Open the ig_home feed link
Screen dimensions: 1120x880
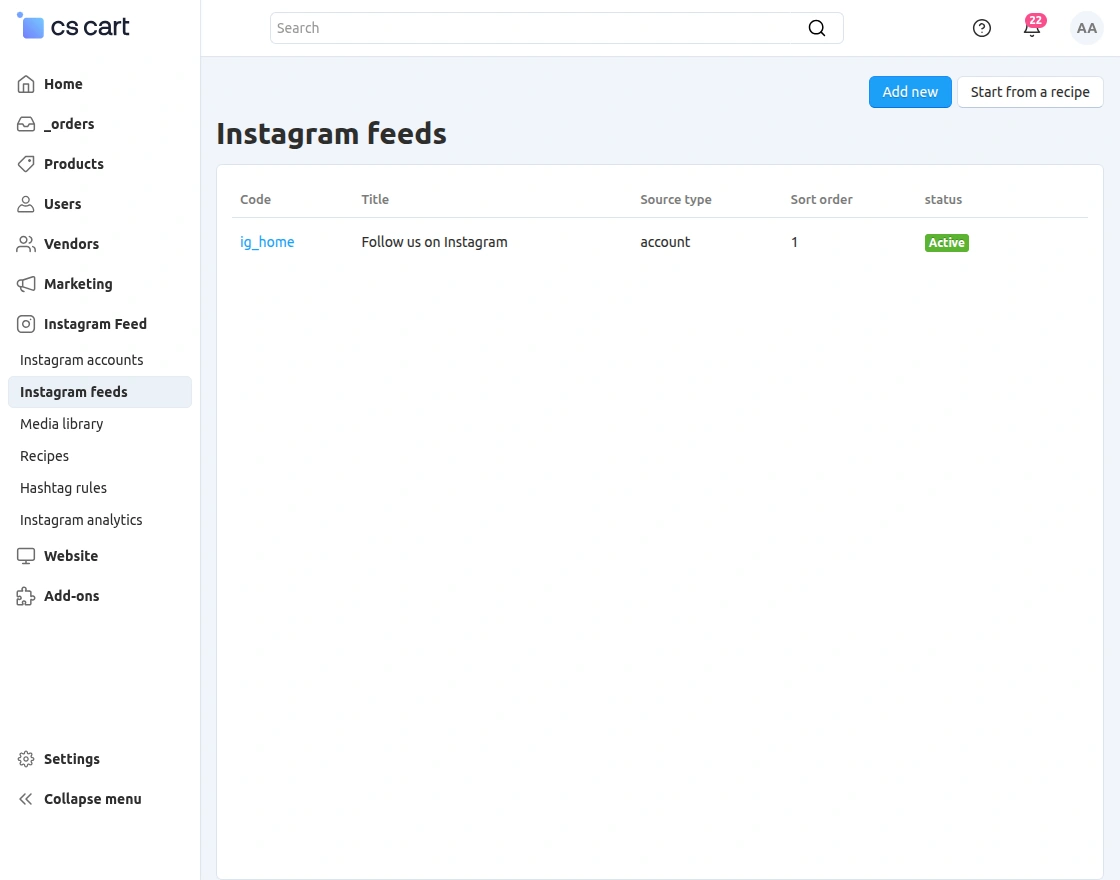[x=267, y=242]
